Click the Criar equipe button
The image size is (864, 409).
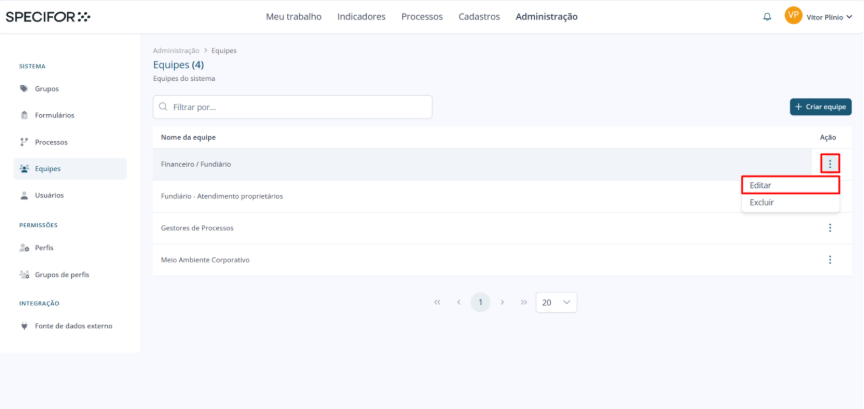coord(820,107)
